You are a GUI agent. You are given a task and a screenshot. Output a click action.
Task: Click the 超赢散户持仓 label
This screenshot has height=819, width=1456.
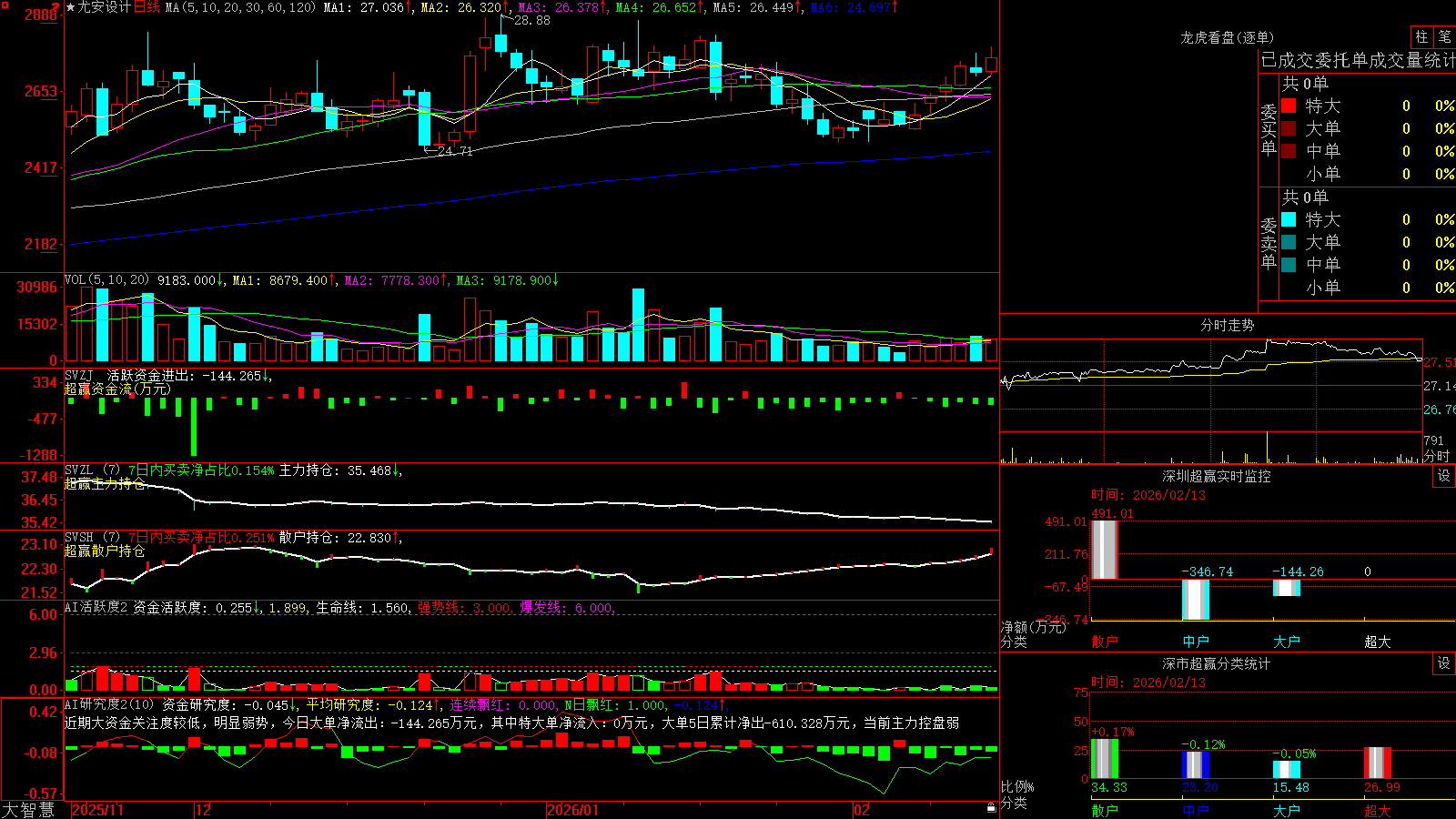105,551
